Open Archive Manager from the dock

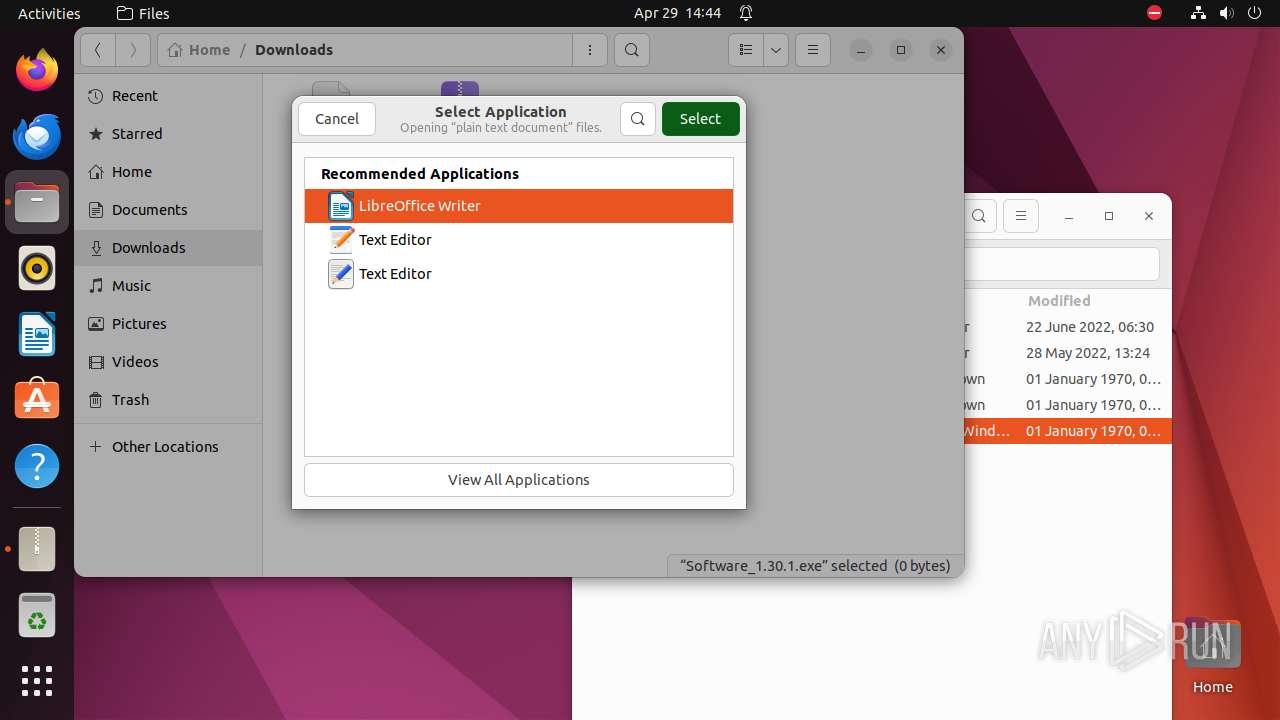click(x=37, y=549)
